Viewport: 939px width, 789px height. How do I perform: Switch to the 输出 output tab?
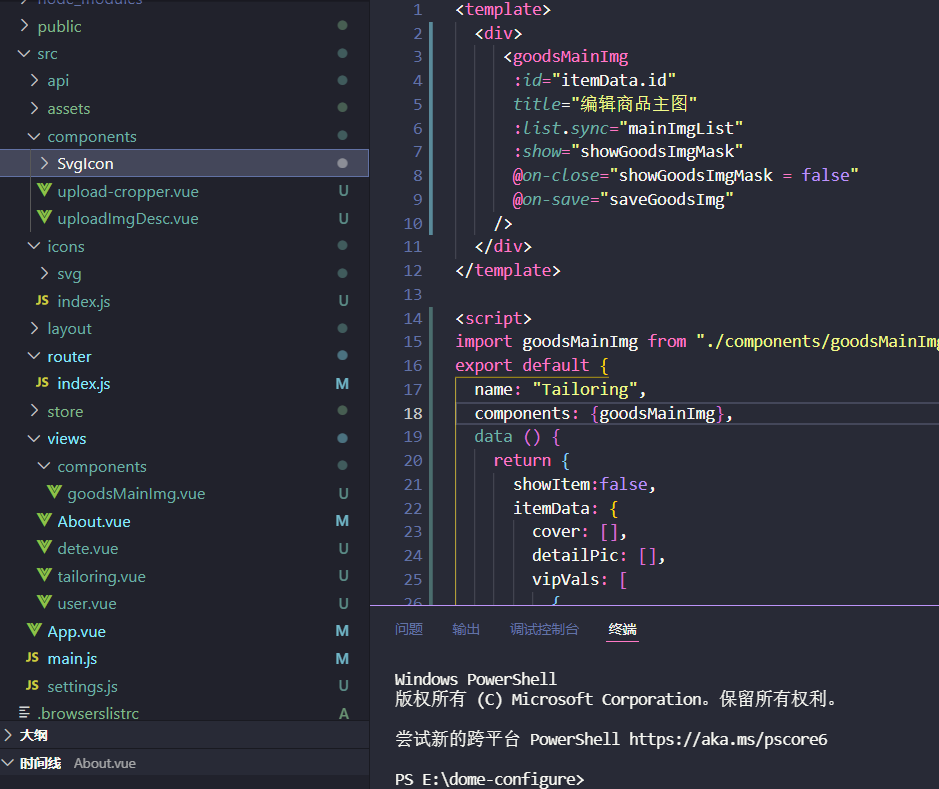[466, 629]
